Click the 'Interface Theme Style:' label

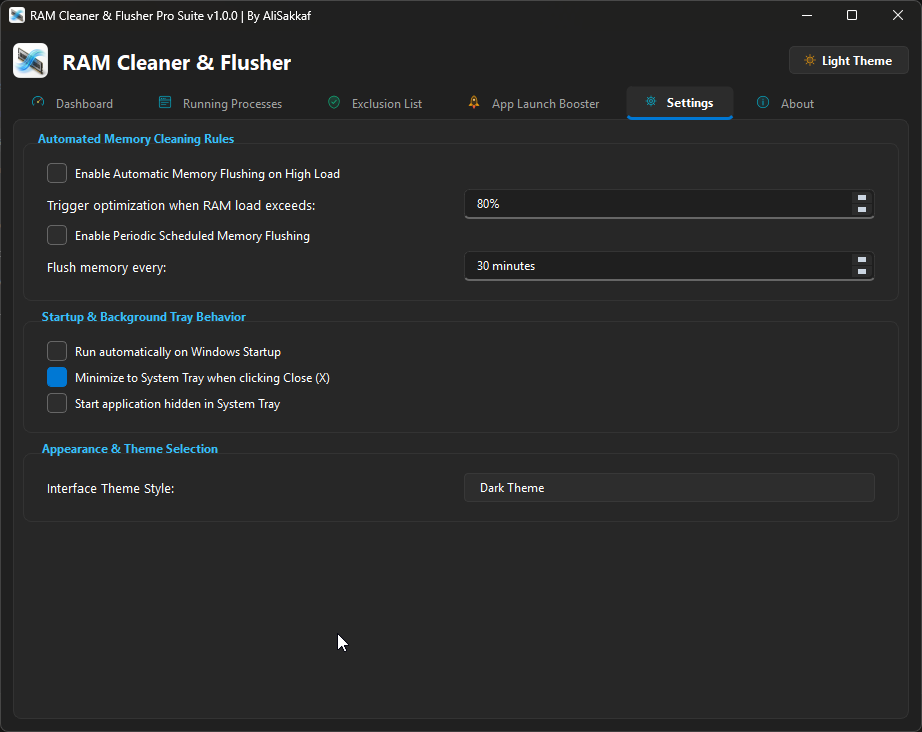click(x=111, y=489)
